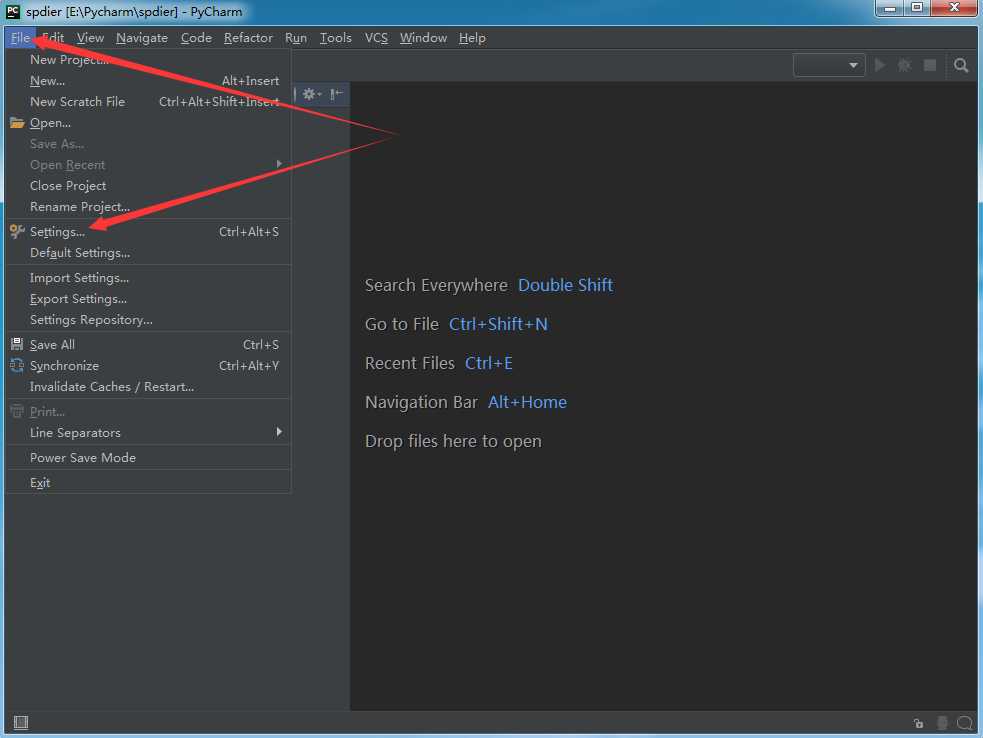Image resolution: width=983 pixels, height=738 pixels.
Task: Click the lock read-only status icon
Action: (918, 723)
